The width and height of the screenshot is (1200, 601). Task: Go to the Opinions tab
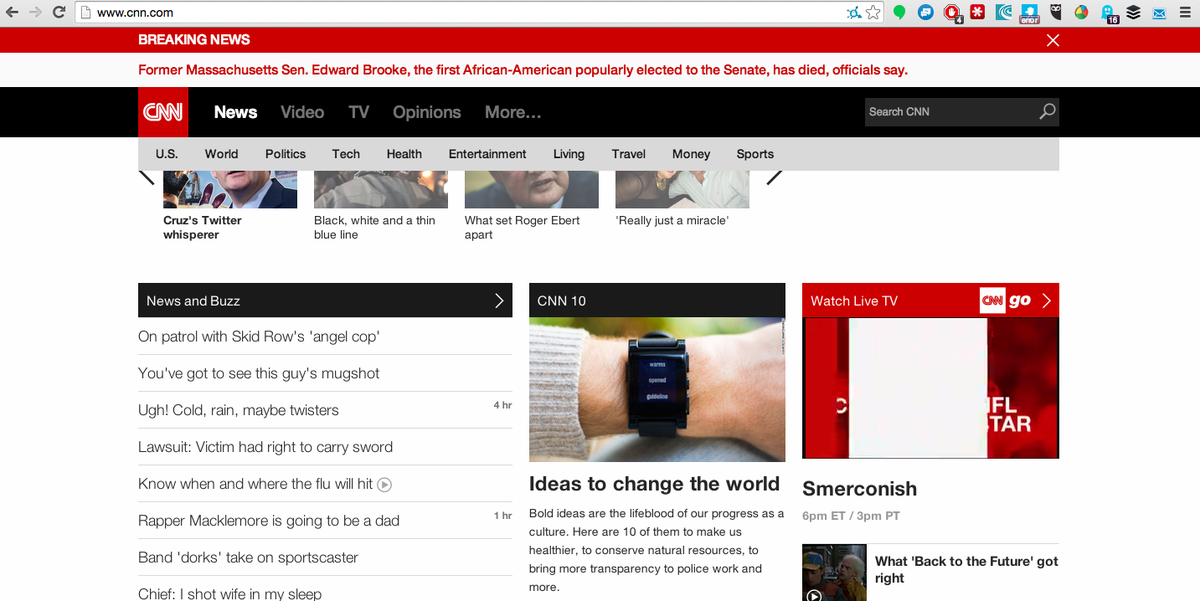tap(427, 112)
